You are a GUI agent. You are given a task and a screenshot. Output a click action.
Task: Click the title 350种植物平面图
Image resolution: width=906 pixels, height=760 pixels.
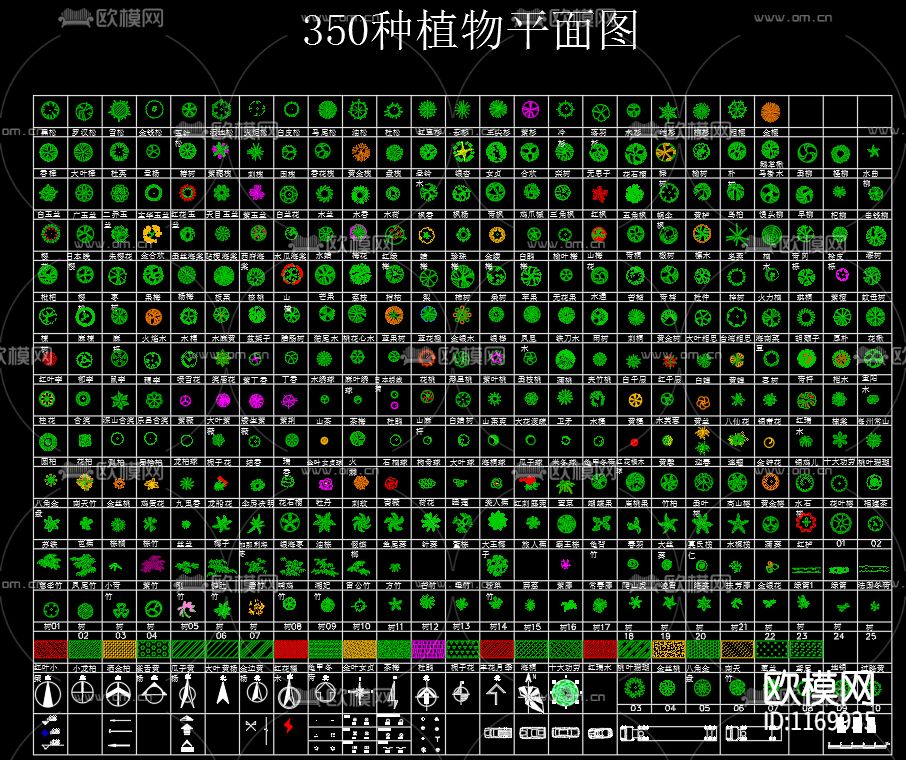471,31
